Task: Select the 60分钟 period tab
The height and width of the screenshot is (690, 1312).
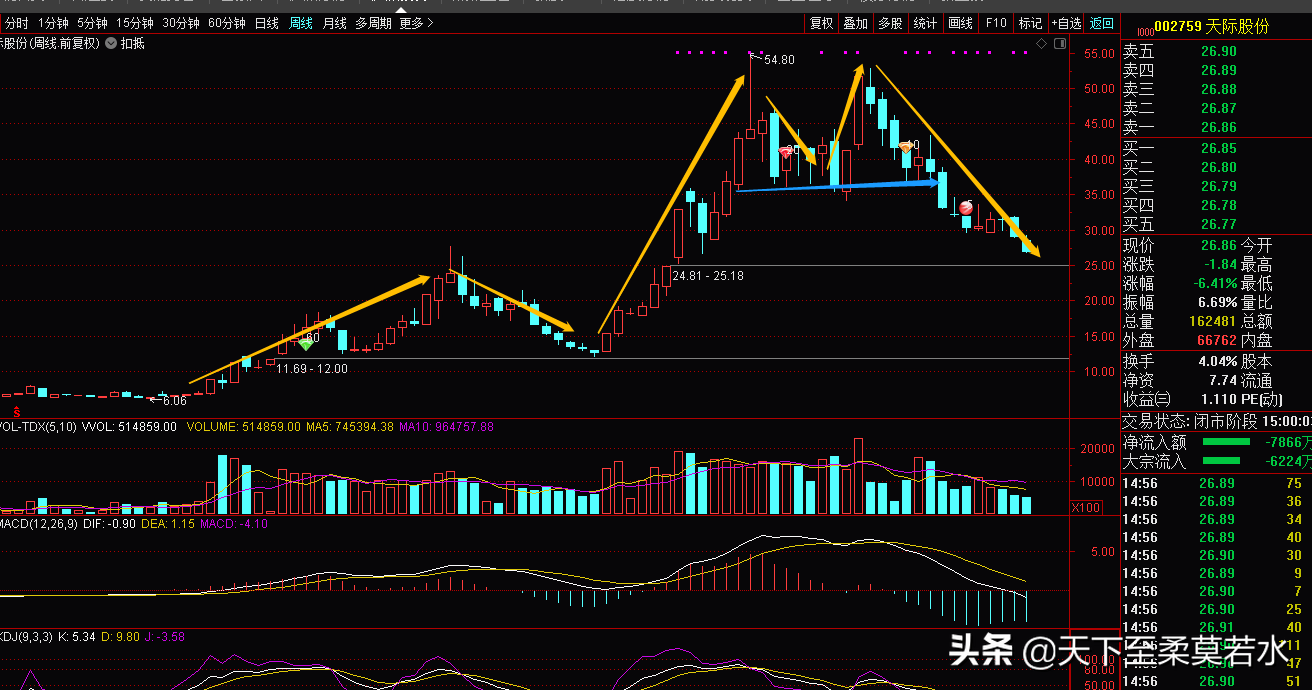Action: tap(226, 23)
